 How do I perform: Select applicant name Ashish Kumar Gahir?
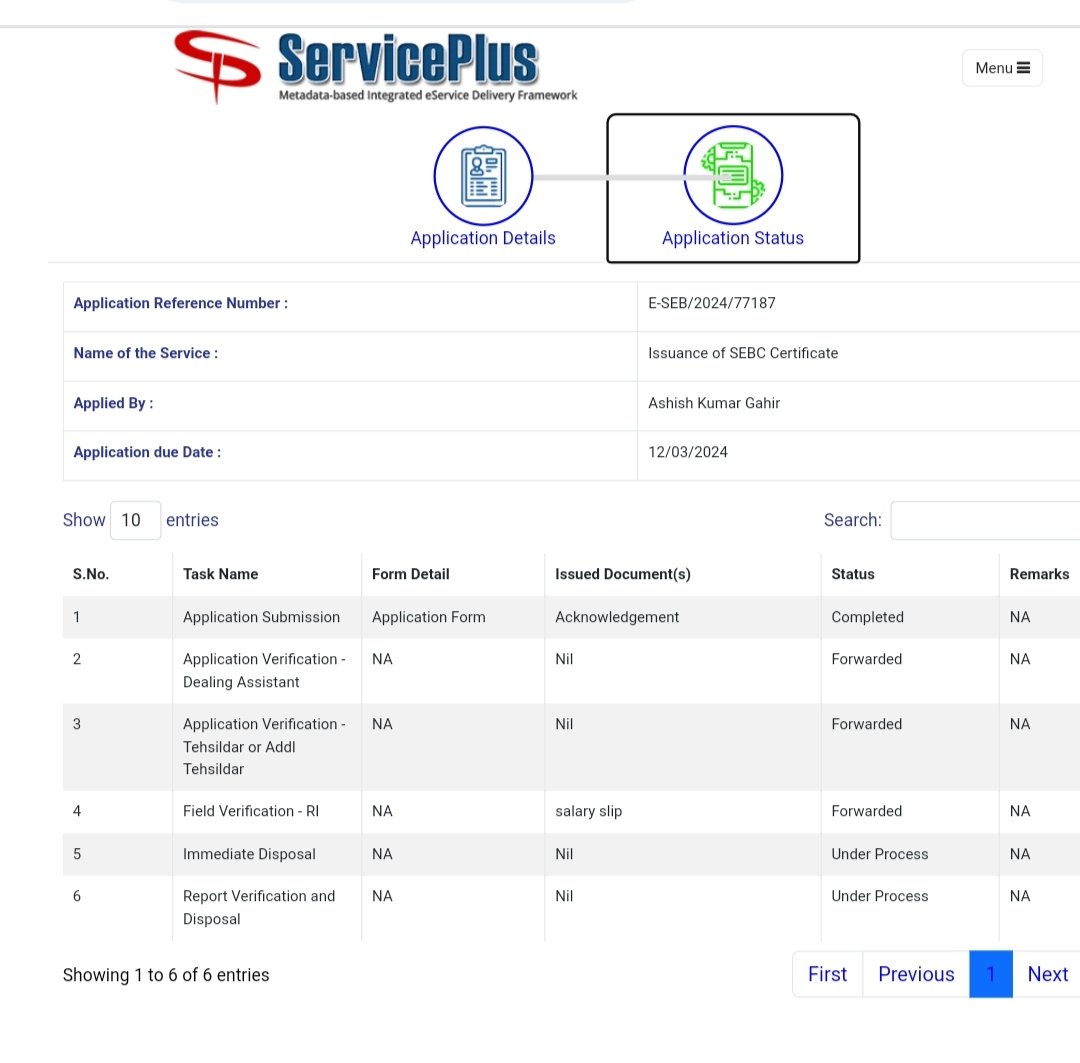pyautogui.click(x=714, y=403)
